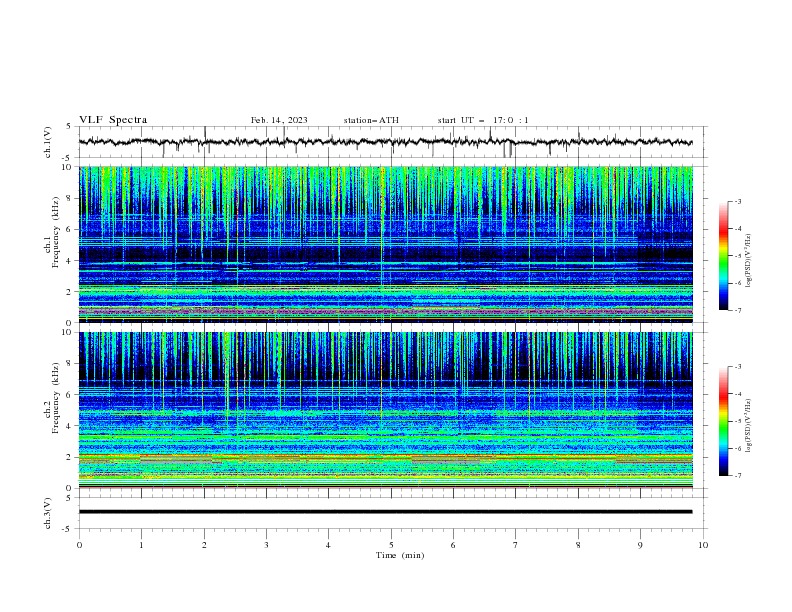Click the lower PSD color bar
The height and width of the screenshot is (612, 792).
pyautogui.click(x=724, y=421)
